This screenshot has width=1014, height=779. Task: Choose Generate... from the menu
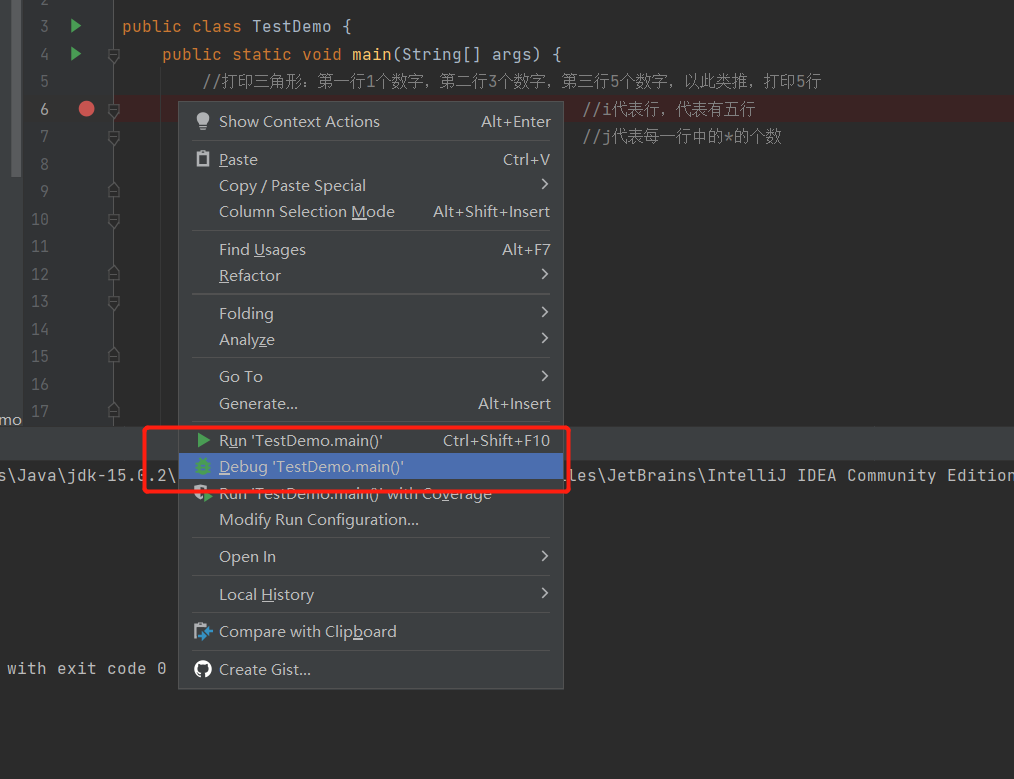[371, 403]
